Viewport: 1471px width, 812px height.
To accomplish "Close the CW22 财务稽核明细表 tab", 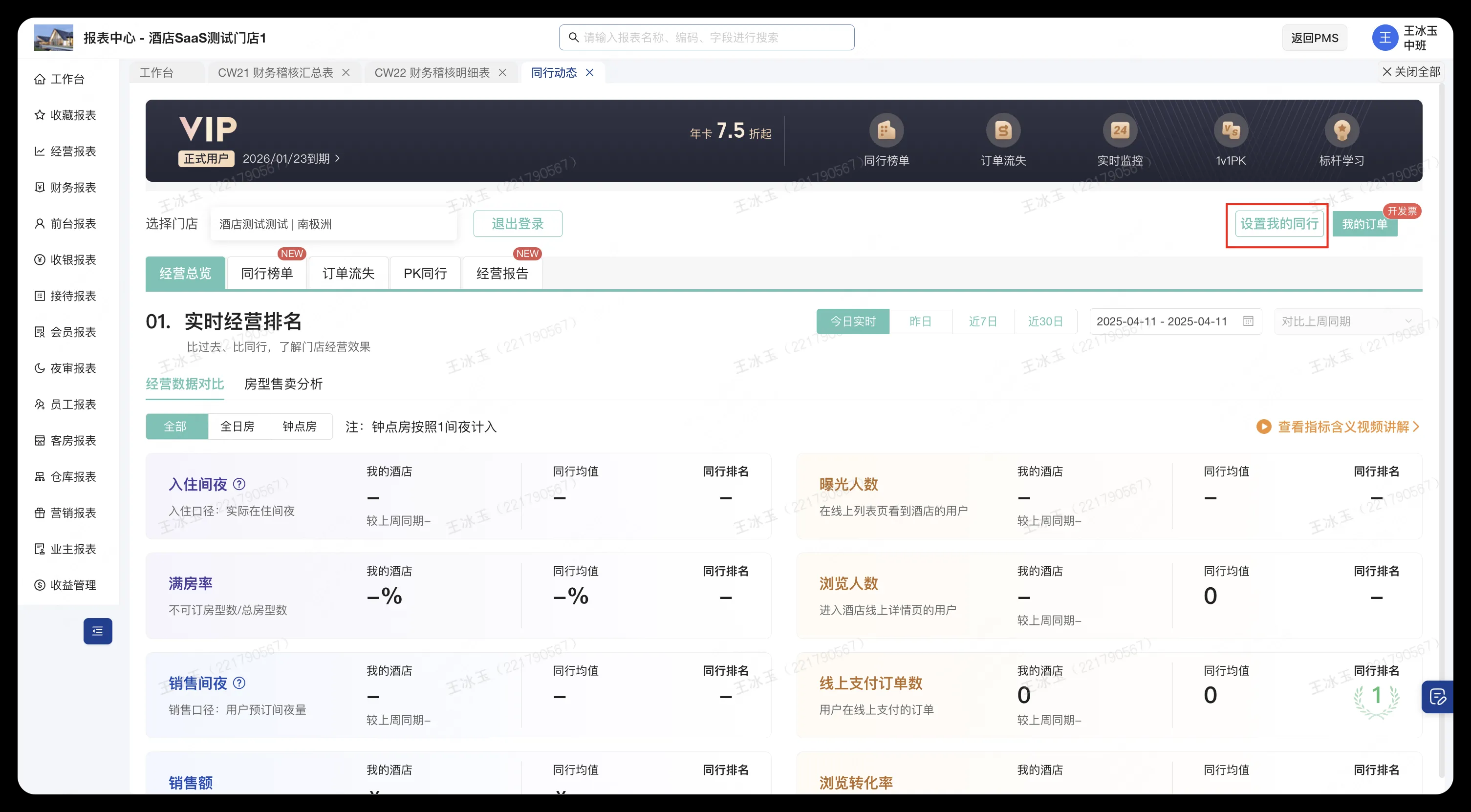I will 502,72.
